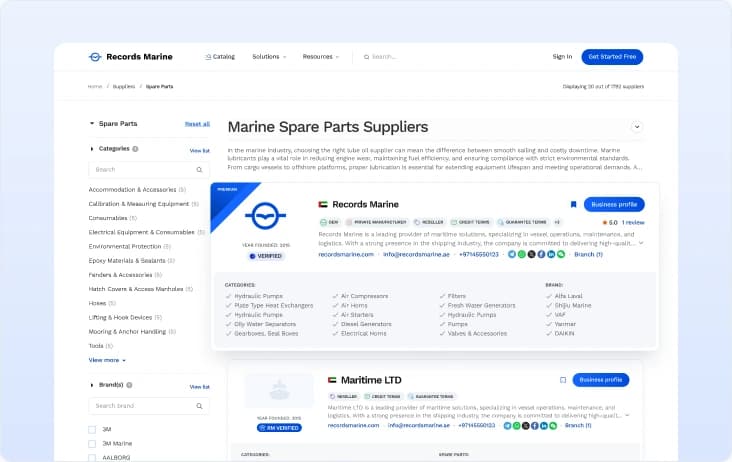Collapse the Spare Parts filter section
This screenshot has width=732, height=462.
click(x=92, y=124)
